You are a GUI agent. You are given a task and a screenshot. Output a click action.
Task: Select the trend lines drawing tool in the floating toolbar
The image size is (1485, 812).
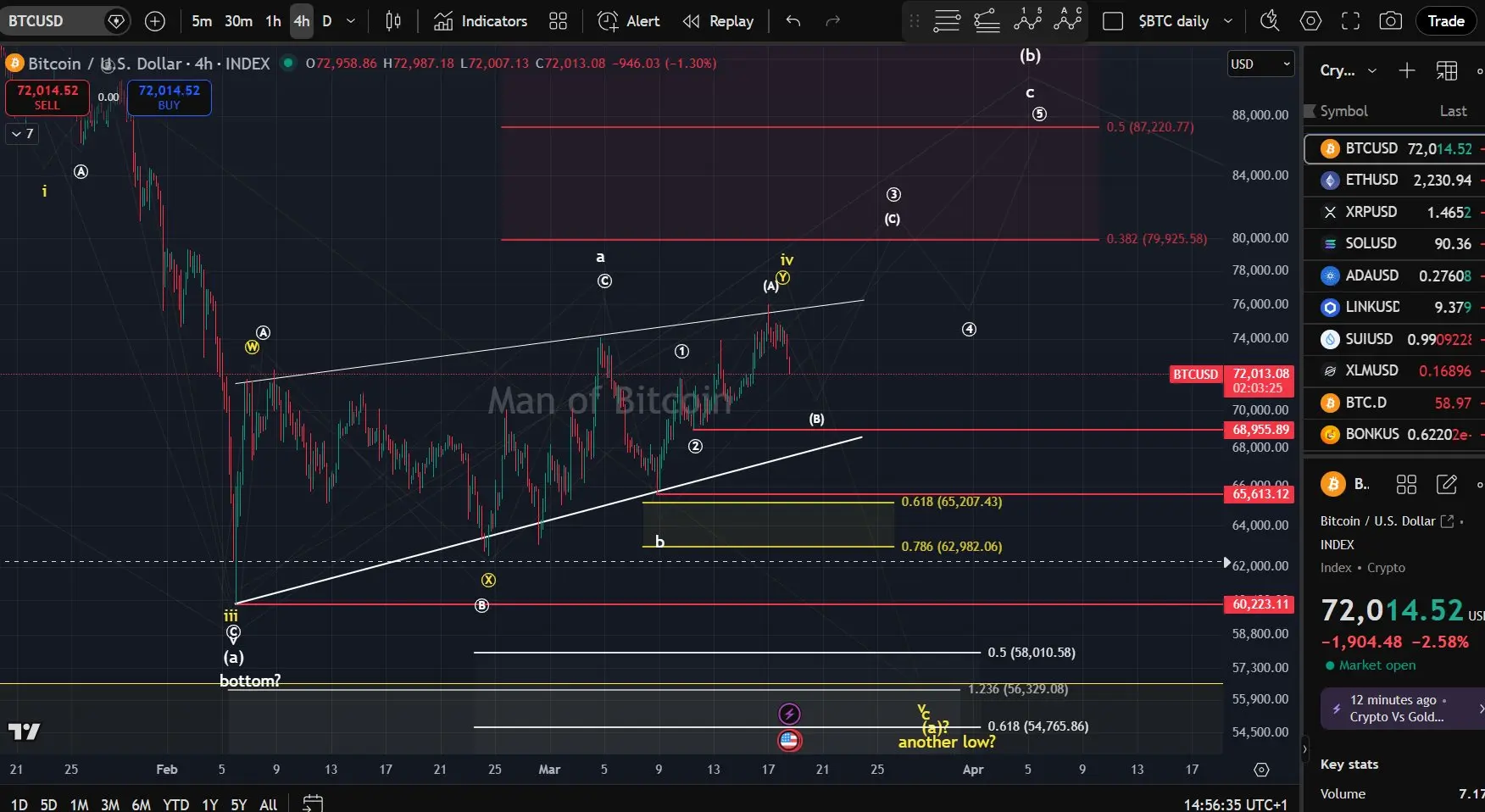tap(947, 20)
